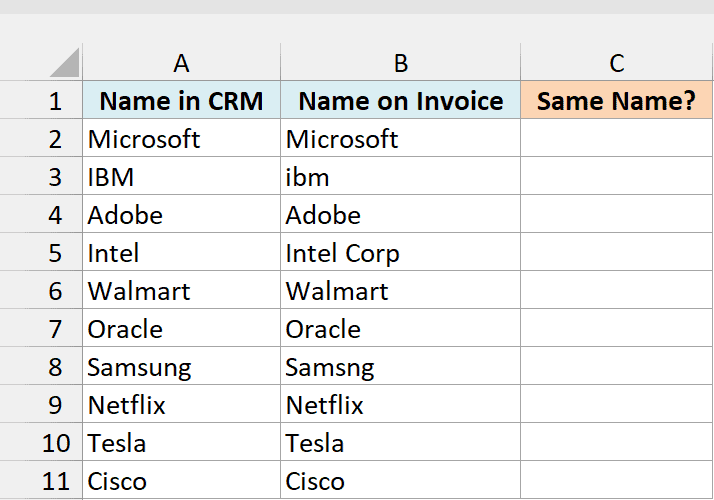The width and height of the screenshot is (714, 500).
Task: Select cell A6 containing Walmart
Action: click(182, 291)
